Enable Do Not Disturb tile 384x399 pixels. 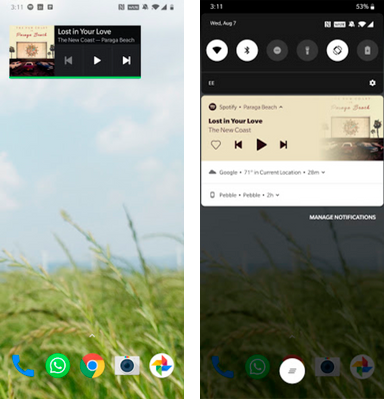pyautogui.click(x=277, y=50)
